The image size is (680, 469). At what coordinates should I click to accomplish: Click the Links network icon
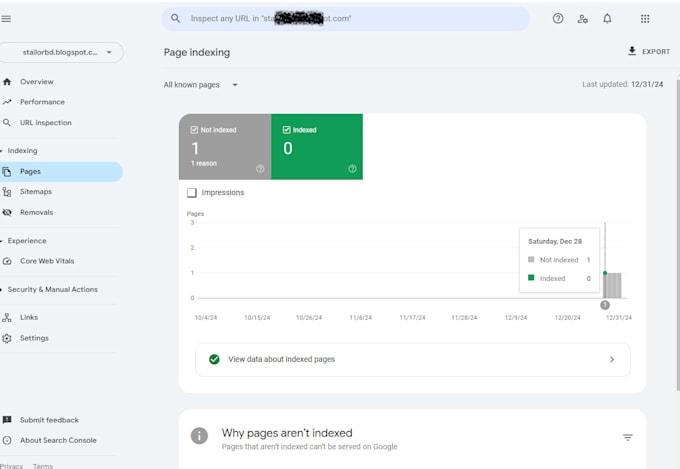(7, 318)
